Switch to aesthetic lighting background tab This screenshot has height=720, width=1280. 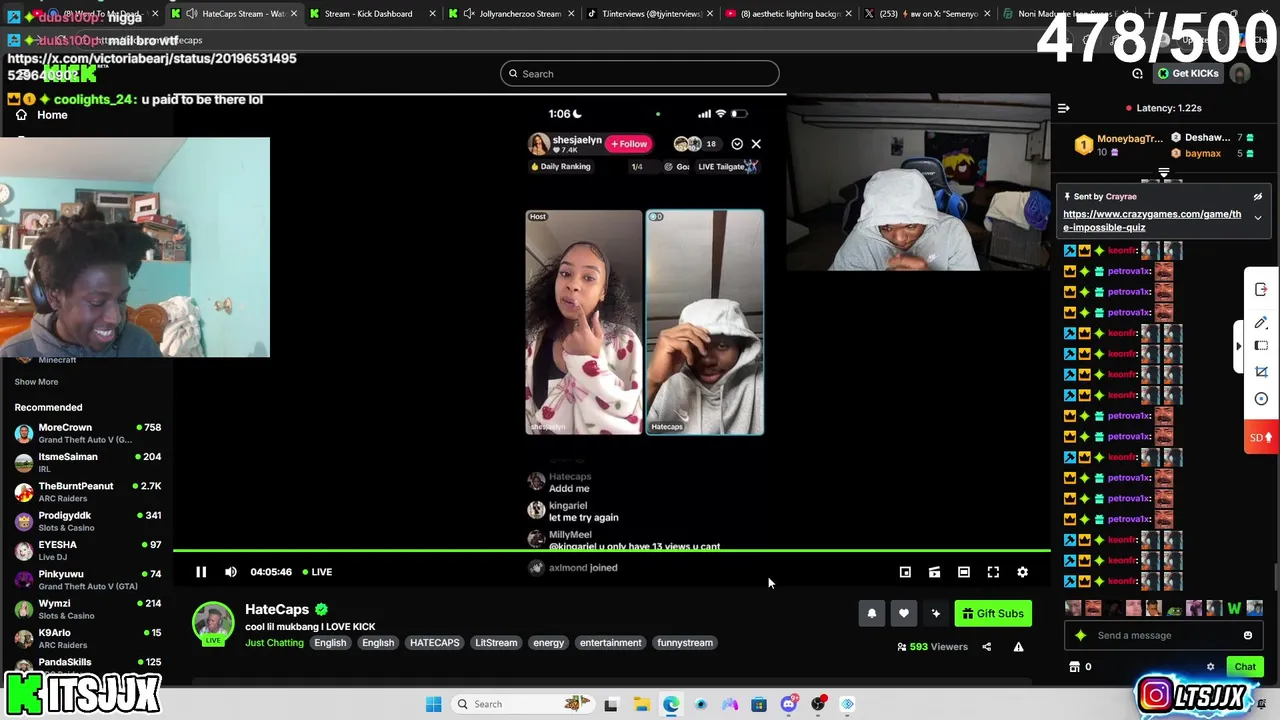point(790,14)
